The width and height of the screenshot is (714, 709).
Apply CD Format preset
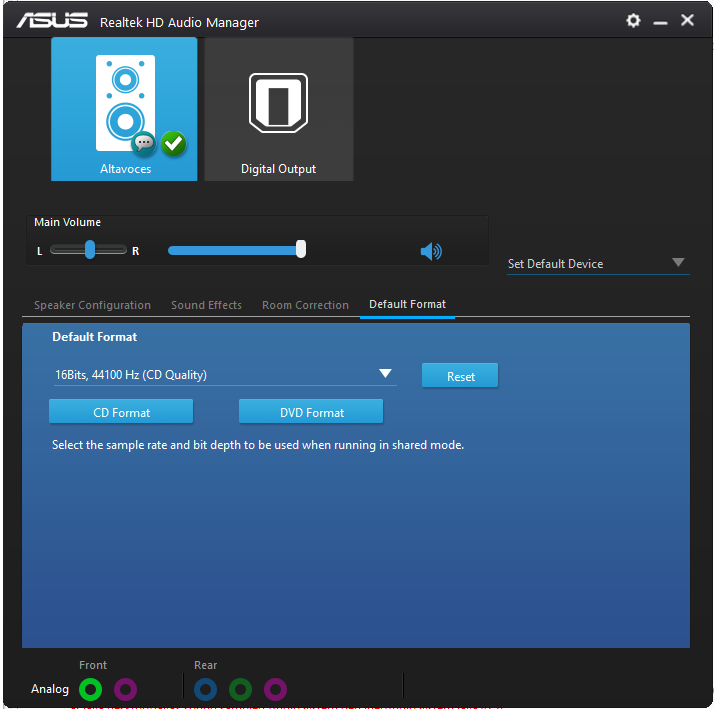click(x=121, y=412)
